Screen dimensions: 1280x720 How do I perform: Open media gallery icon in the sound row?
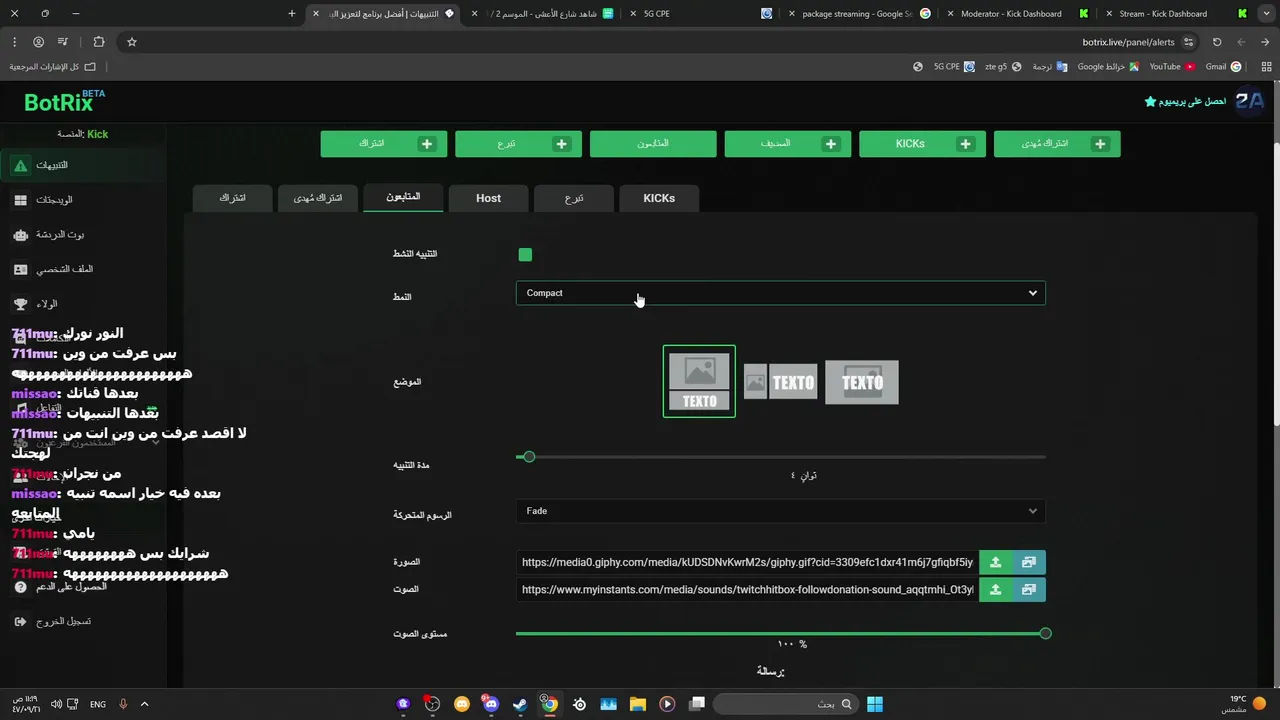pyautogui.click(x=1028, y=590)
